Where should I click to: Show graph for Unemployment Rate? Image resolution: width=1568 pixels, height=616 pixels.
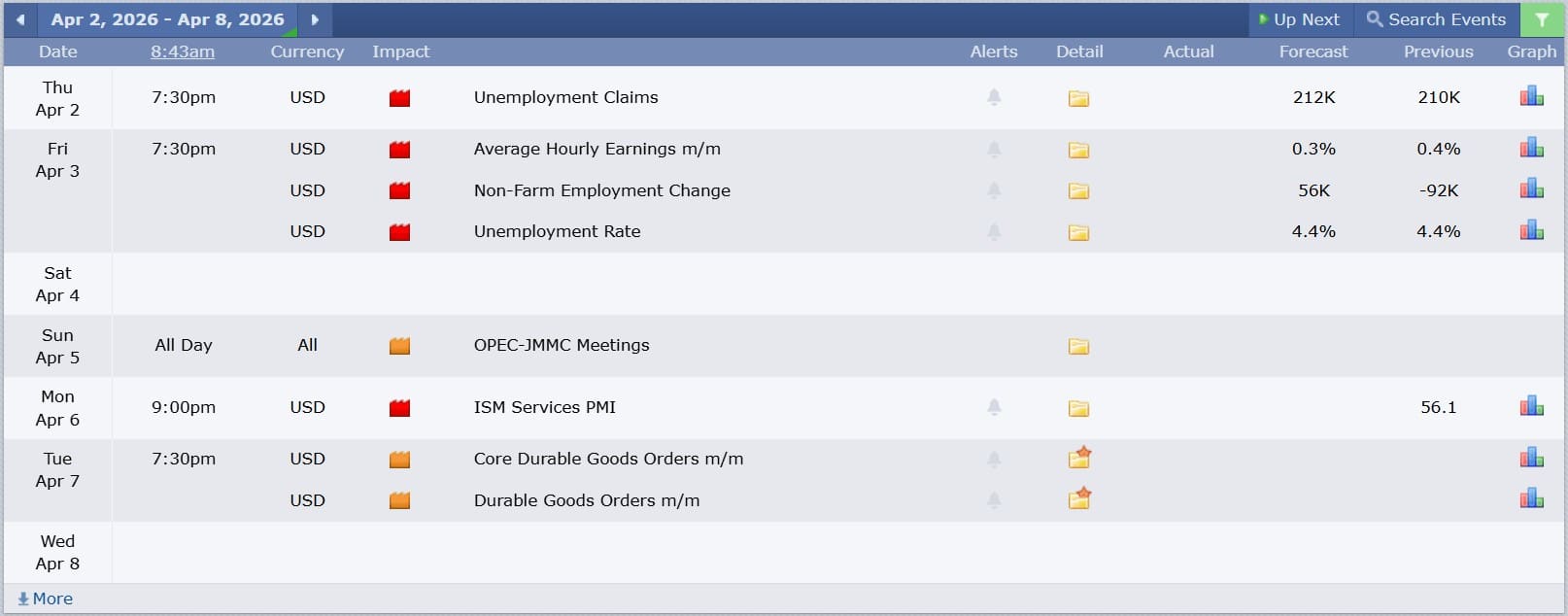pos(1531,230)
